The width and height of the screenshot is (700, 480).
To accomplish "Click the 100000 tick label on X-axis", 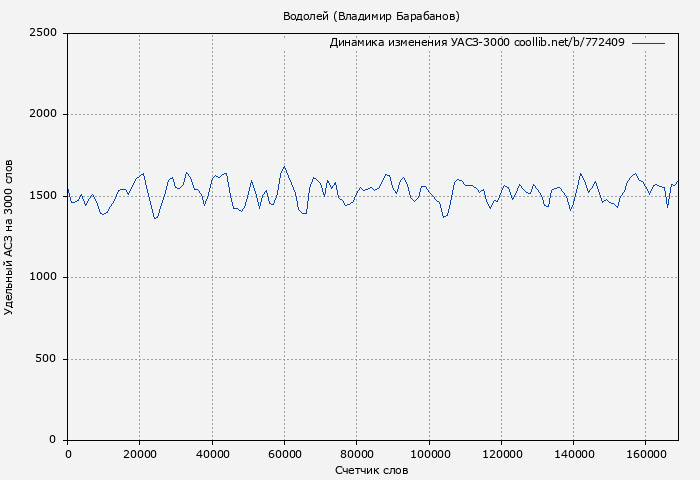I will 428,454.
